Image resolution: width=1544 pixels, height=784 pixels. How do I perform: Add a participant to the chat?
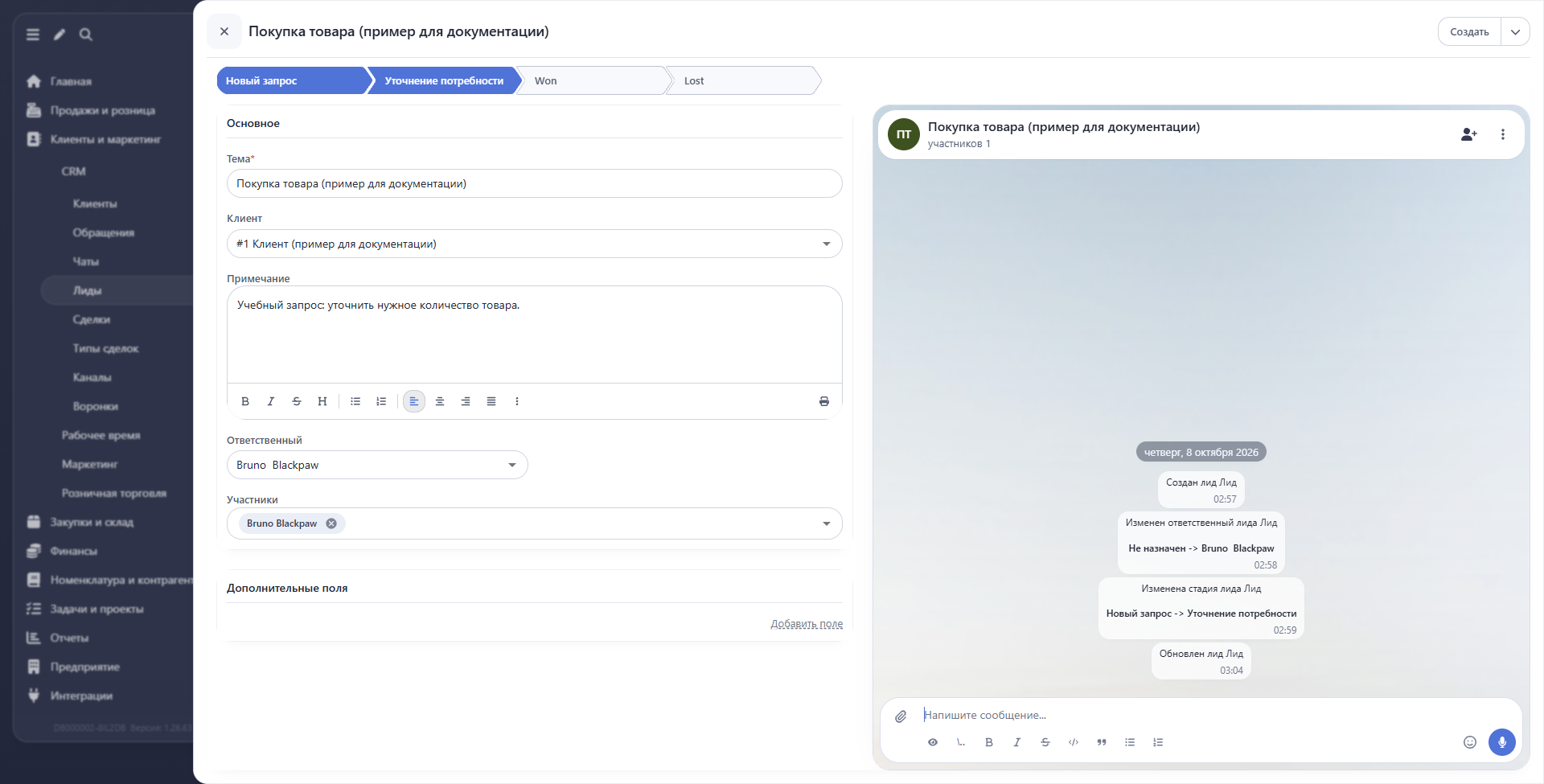coord(1469,134)
